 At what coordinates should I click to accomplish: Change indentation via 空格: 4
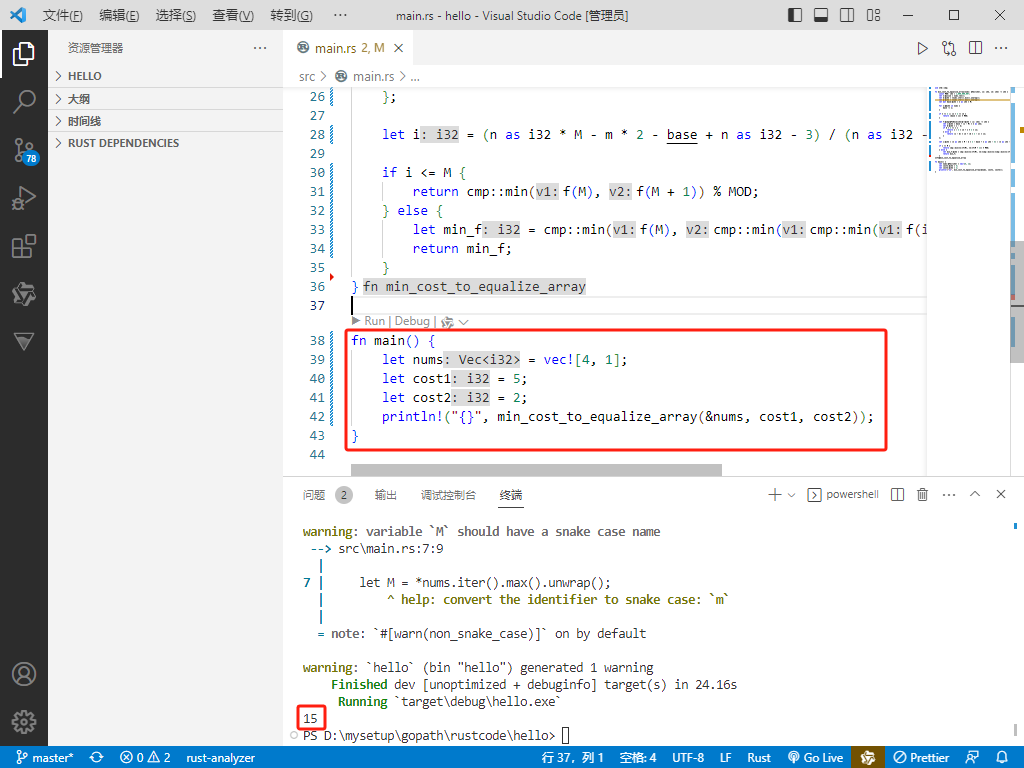pos(638,758)
